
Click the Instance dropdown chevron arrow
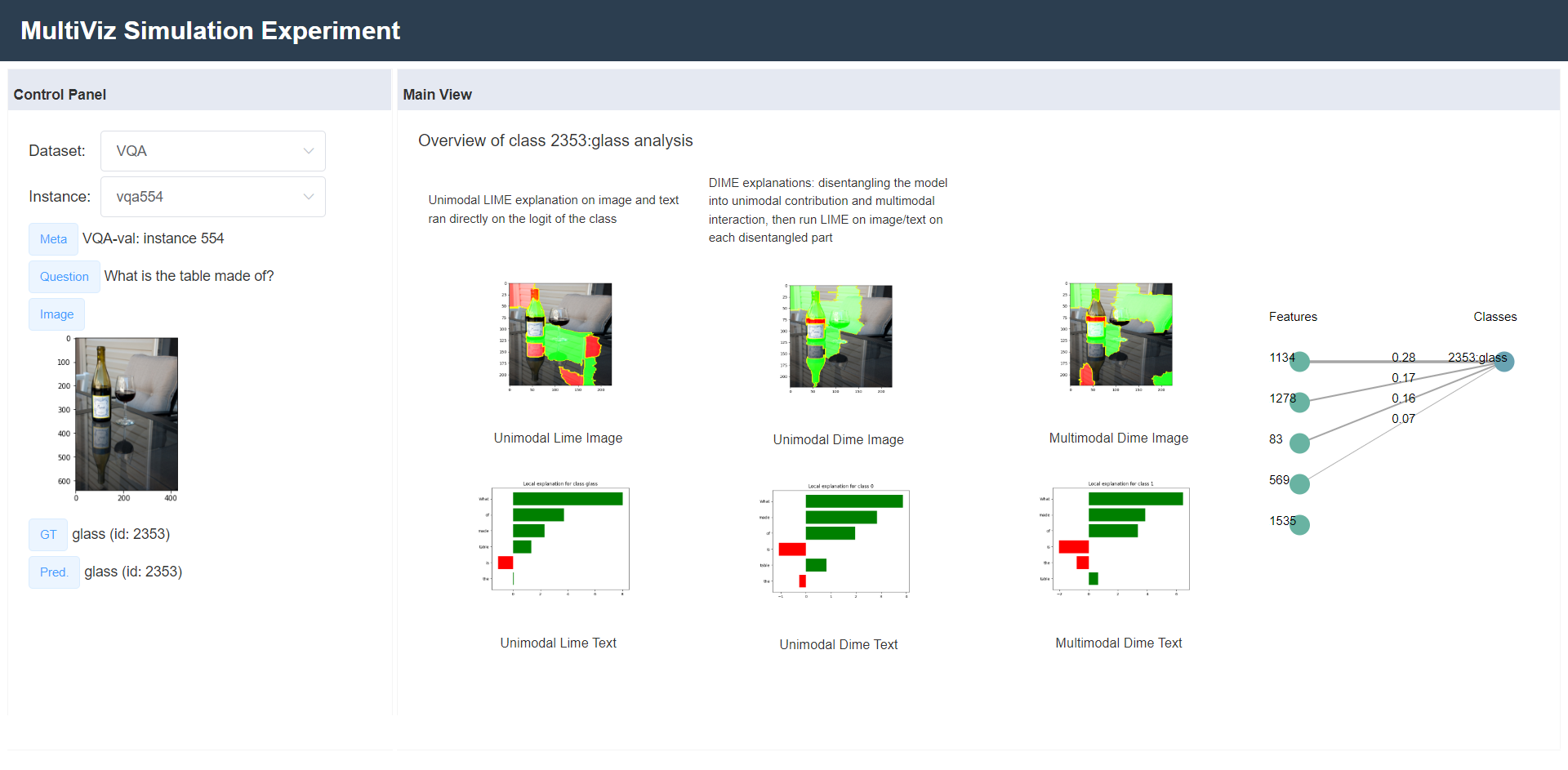(309, 197)
